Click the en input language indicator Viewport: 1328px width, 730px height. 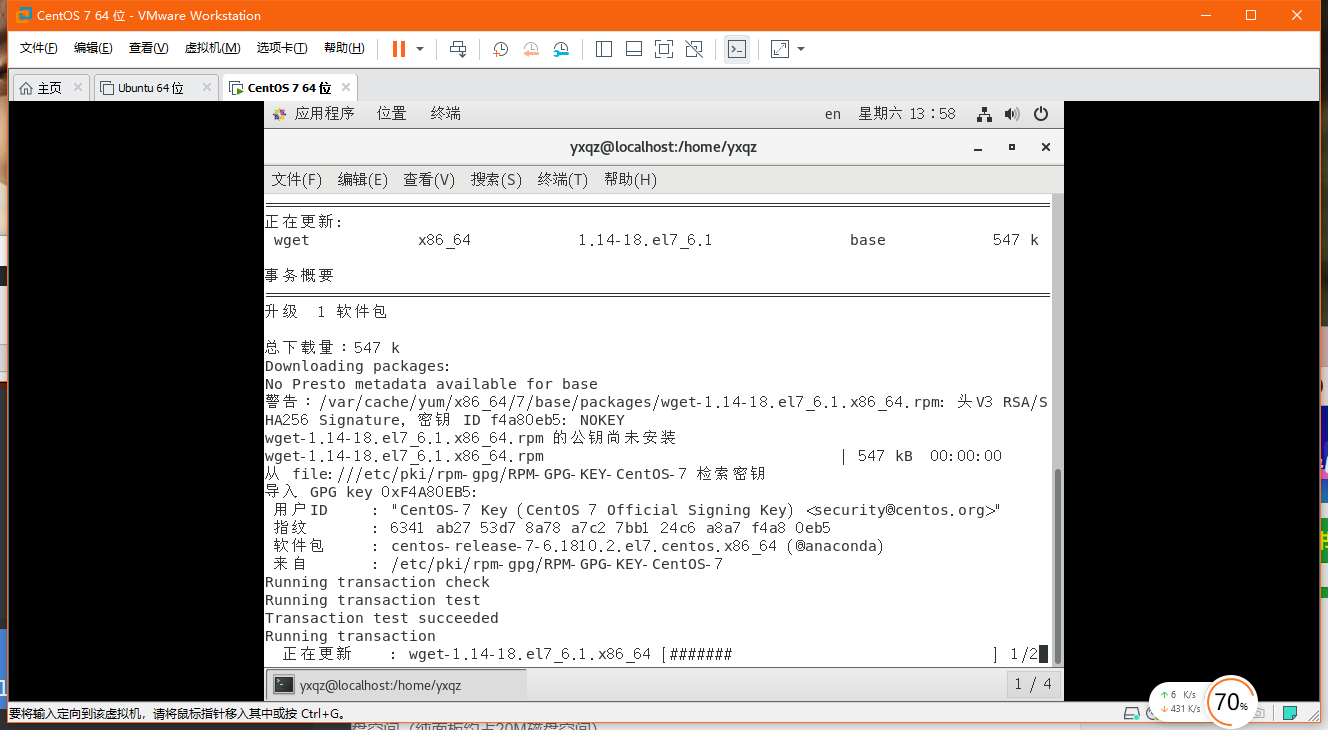point(833,114)
